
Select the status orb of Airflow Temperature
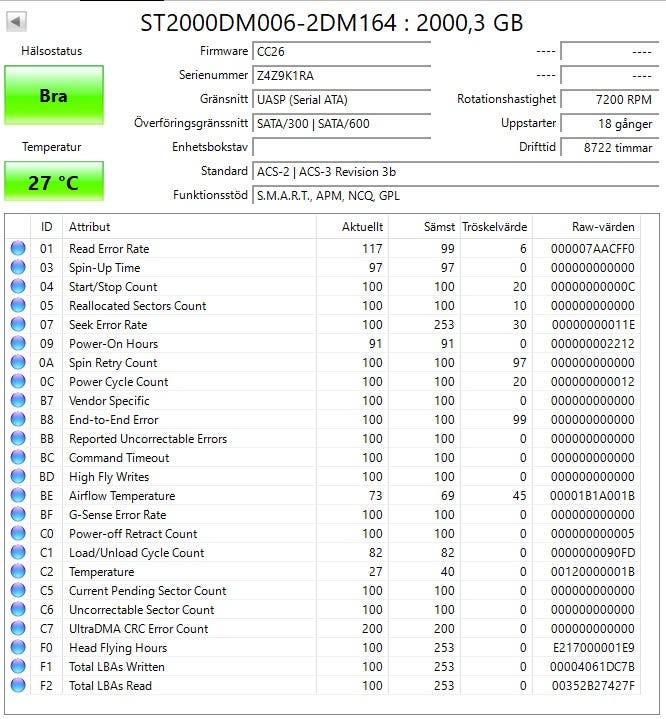point(18,495)
